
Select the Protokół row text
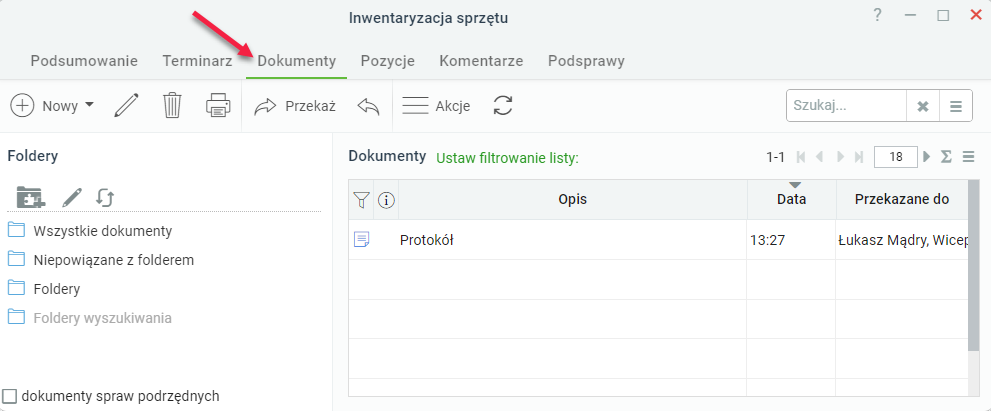[x=427, y=240]
